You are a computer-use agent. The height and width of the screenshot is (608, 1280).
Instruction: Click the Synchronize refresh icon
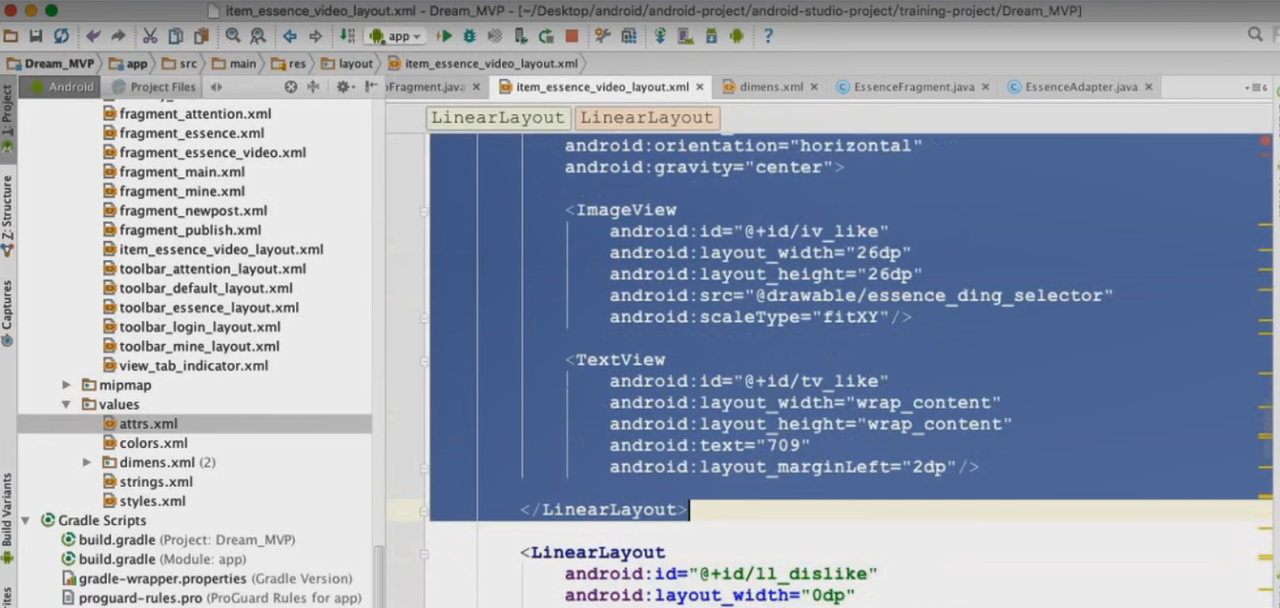pyautogui.click(x=62, y=36)
